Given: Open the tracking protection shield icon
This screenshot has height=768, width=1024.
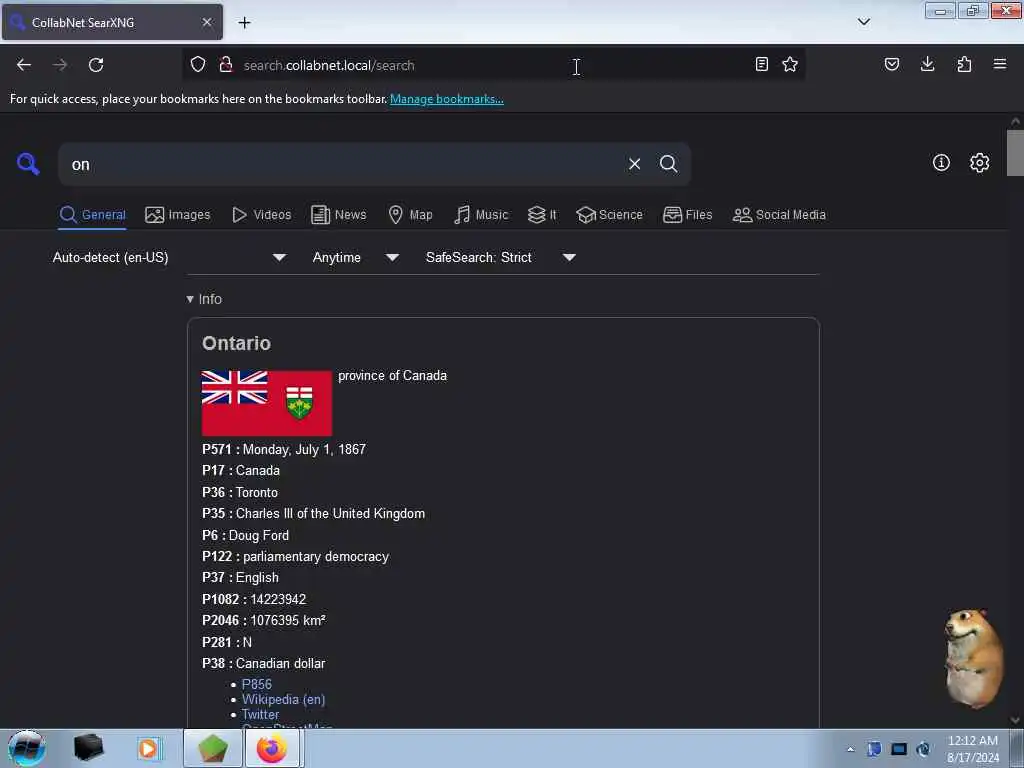Looking at the screenshot, I should [x=198, y=64].
